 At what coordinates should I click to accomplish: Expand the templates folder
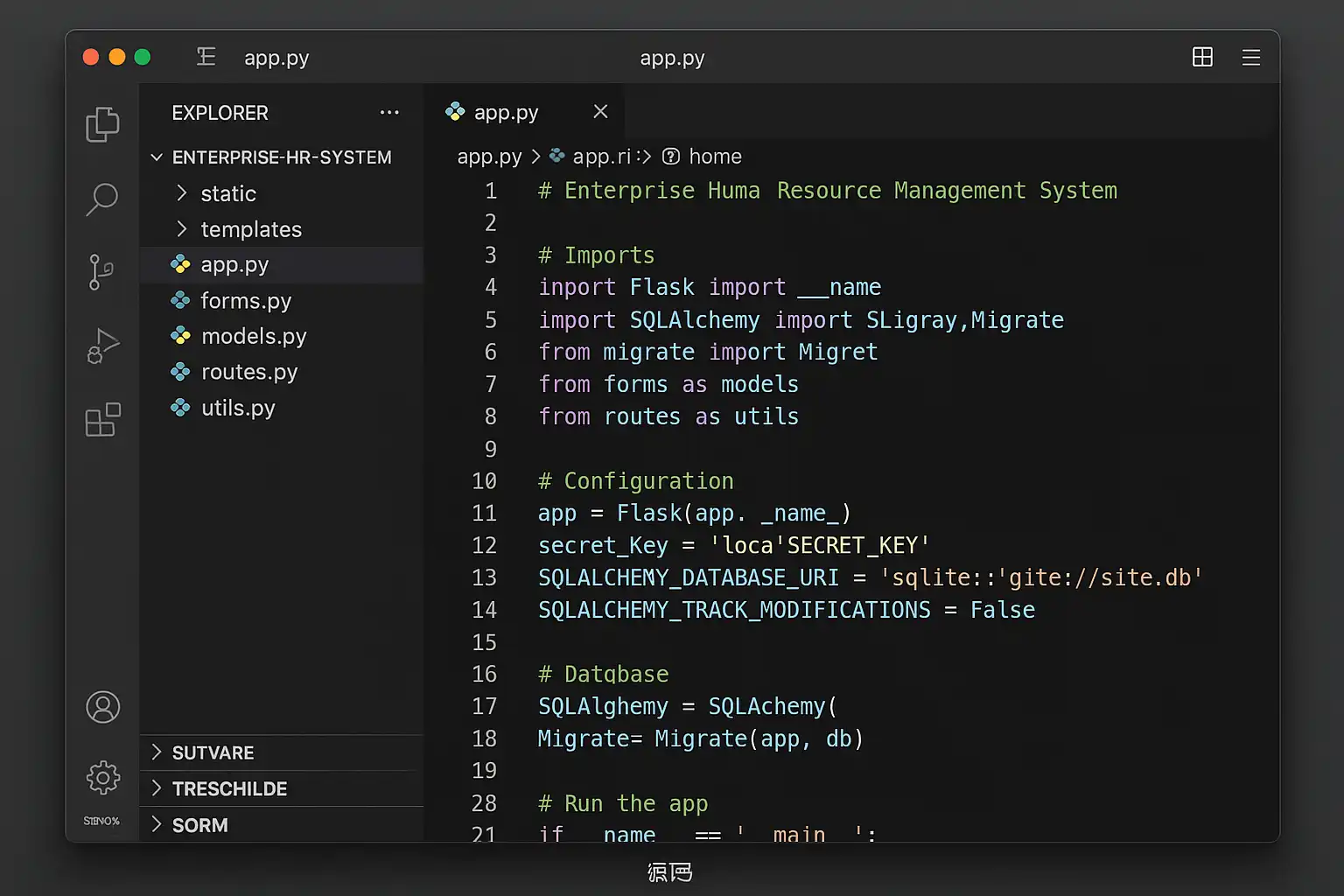(x=250, y=229)
